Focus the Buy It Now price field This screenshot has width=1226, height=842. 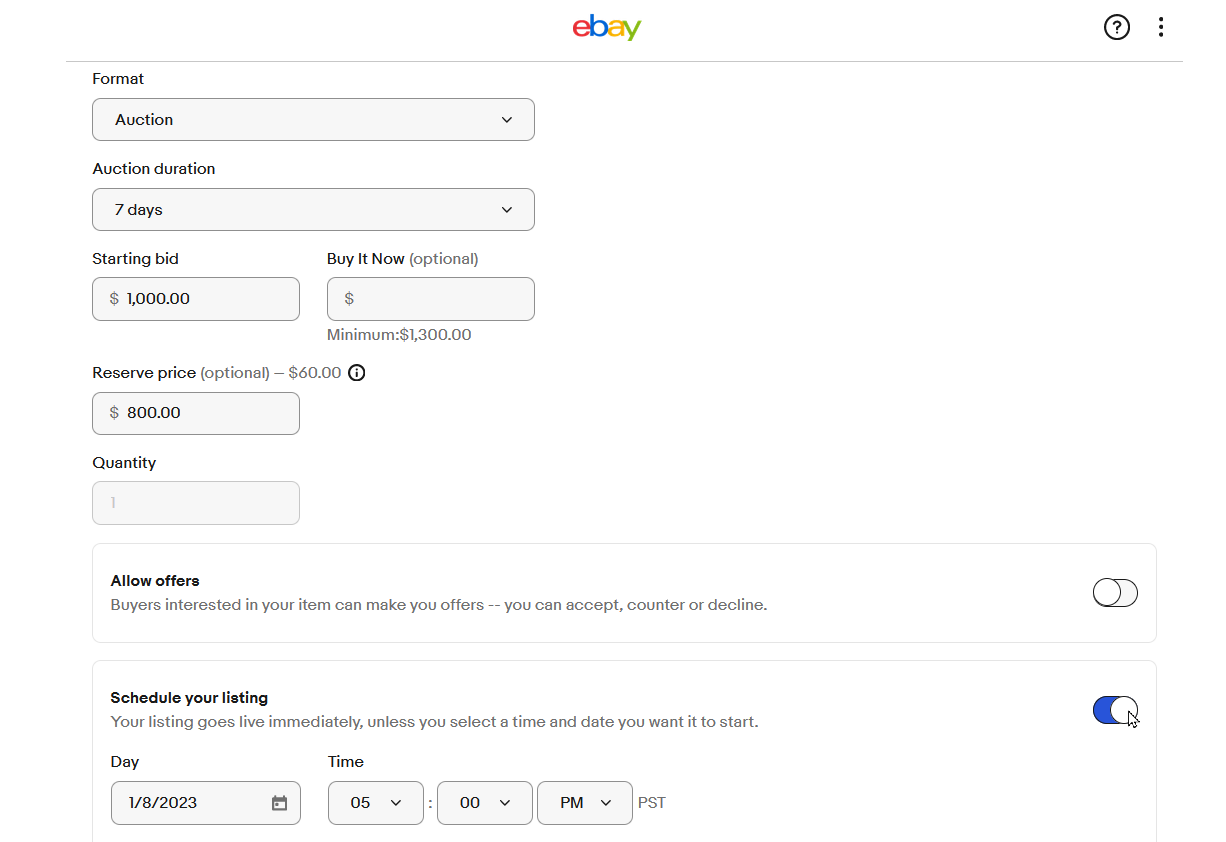440,299
